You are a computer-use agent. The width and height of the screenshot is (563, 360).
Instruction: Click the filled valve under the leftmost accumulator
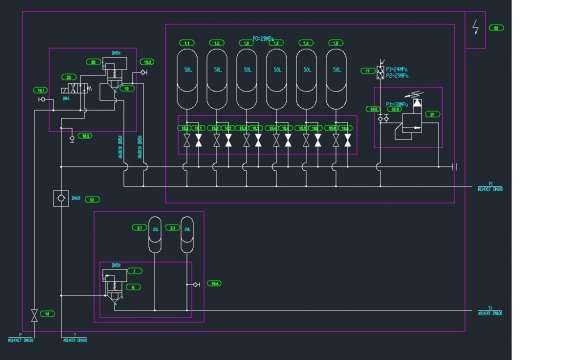tap(199, 140)
